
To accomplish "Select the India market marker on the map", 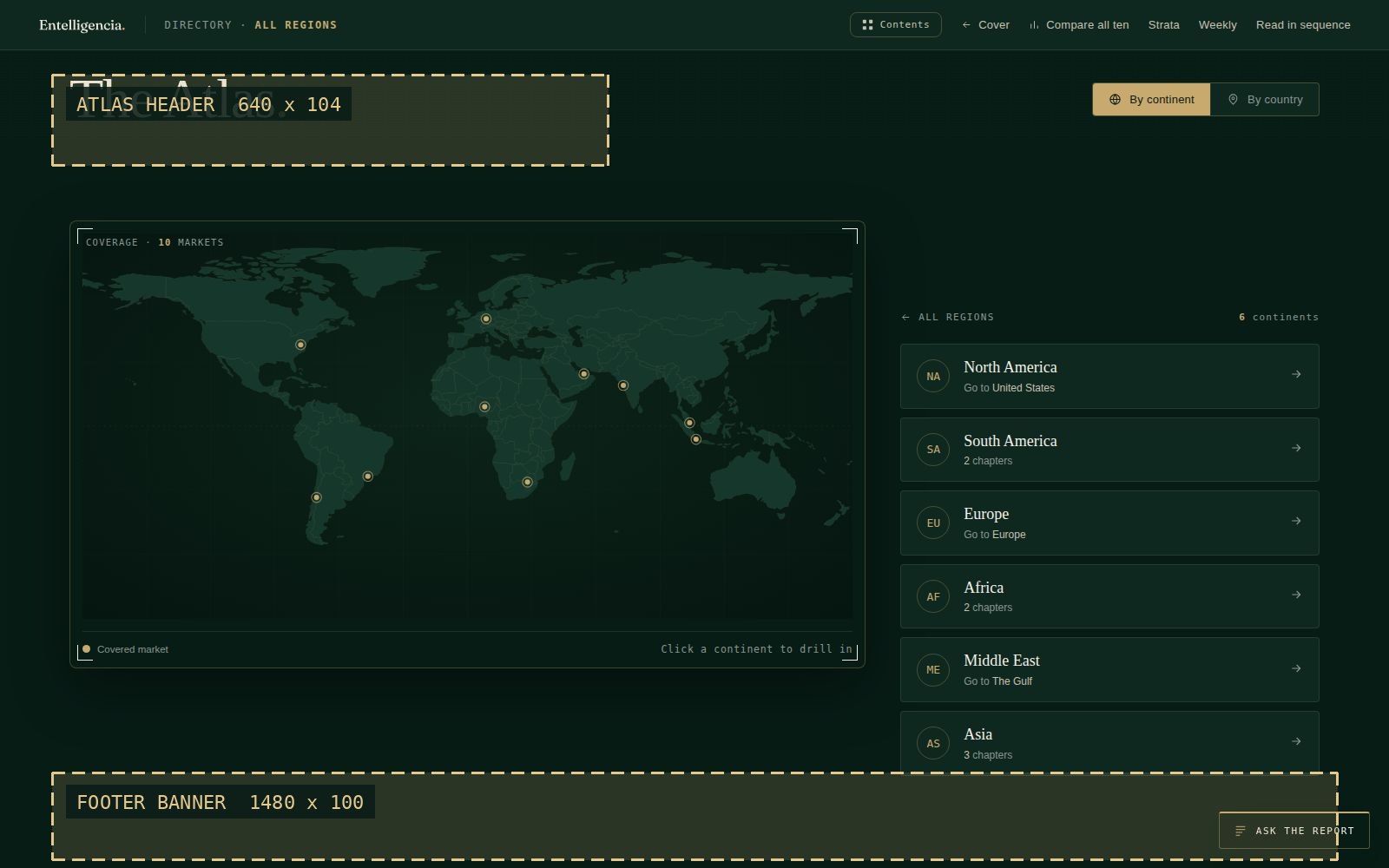I will pyautogui.click(x=623, y=385).
